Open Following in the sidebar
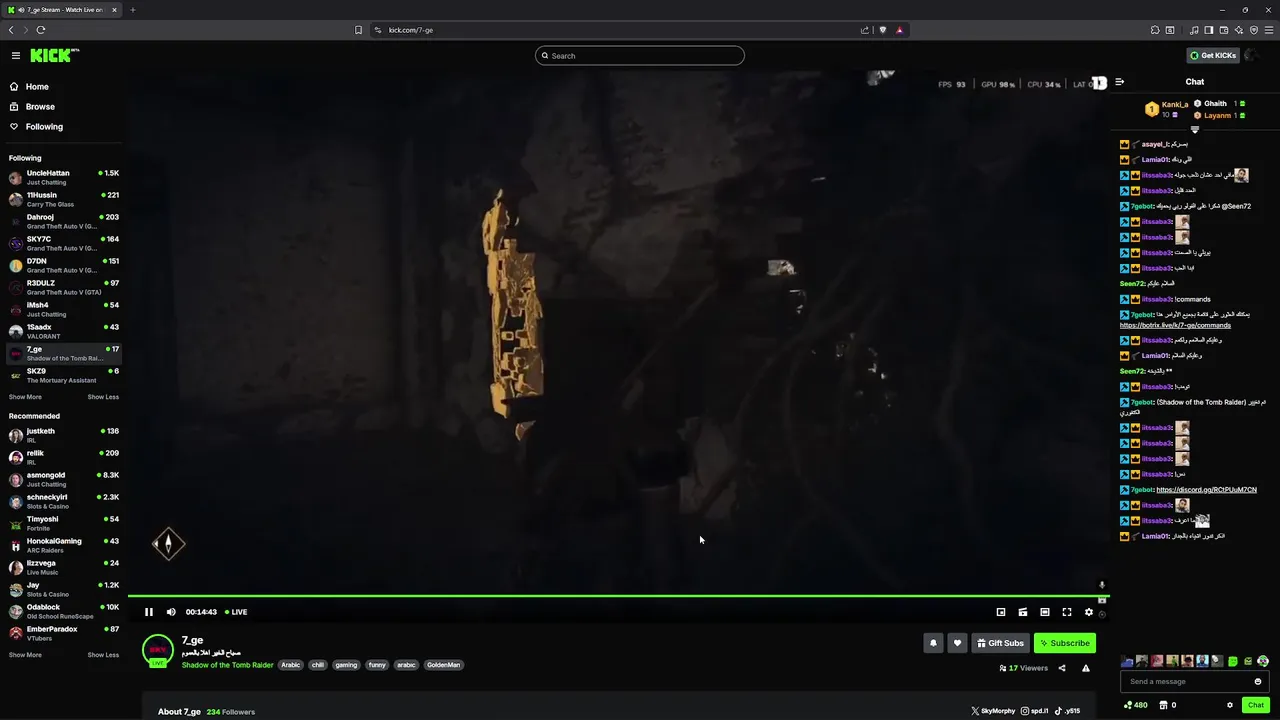 point(44,127)
